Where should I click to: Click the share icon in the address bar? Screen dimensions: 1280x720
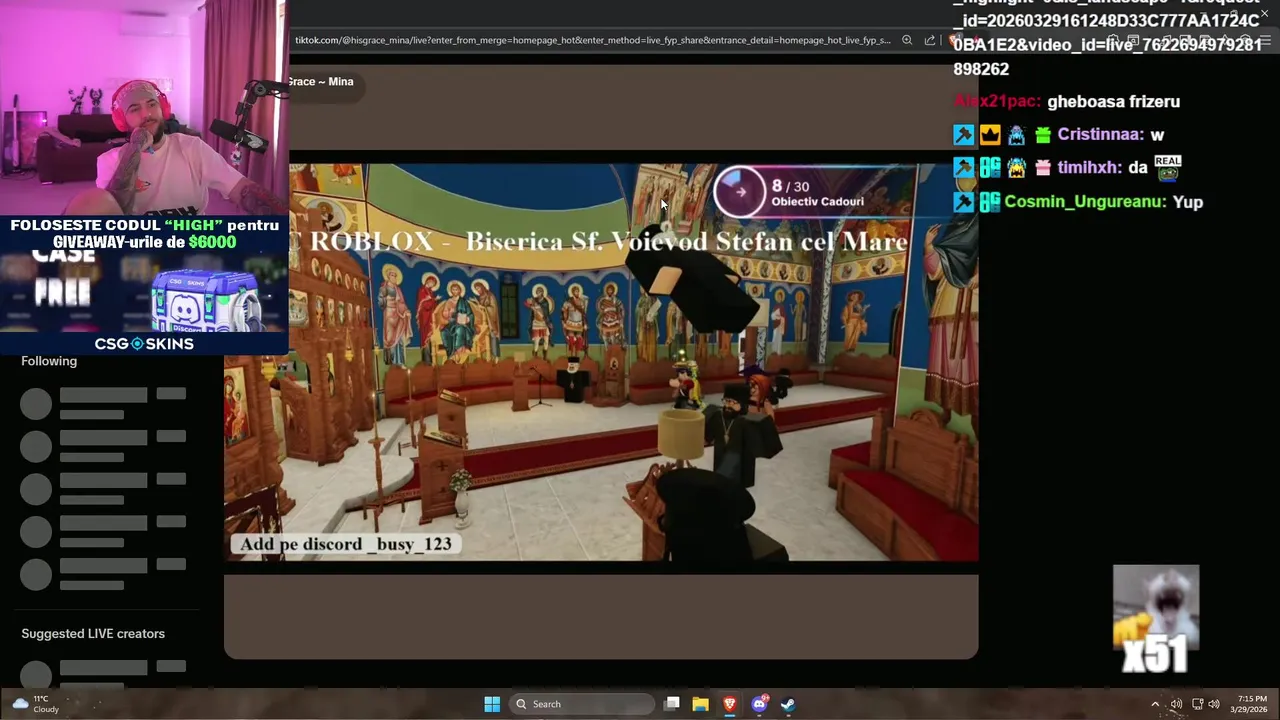[x=930, y=40]
